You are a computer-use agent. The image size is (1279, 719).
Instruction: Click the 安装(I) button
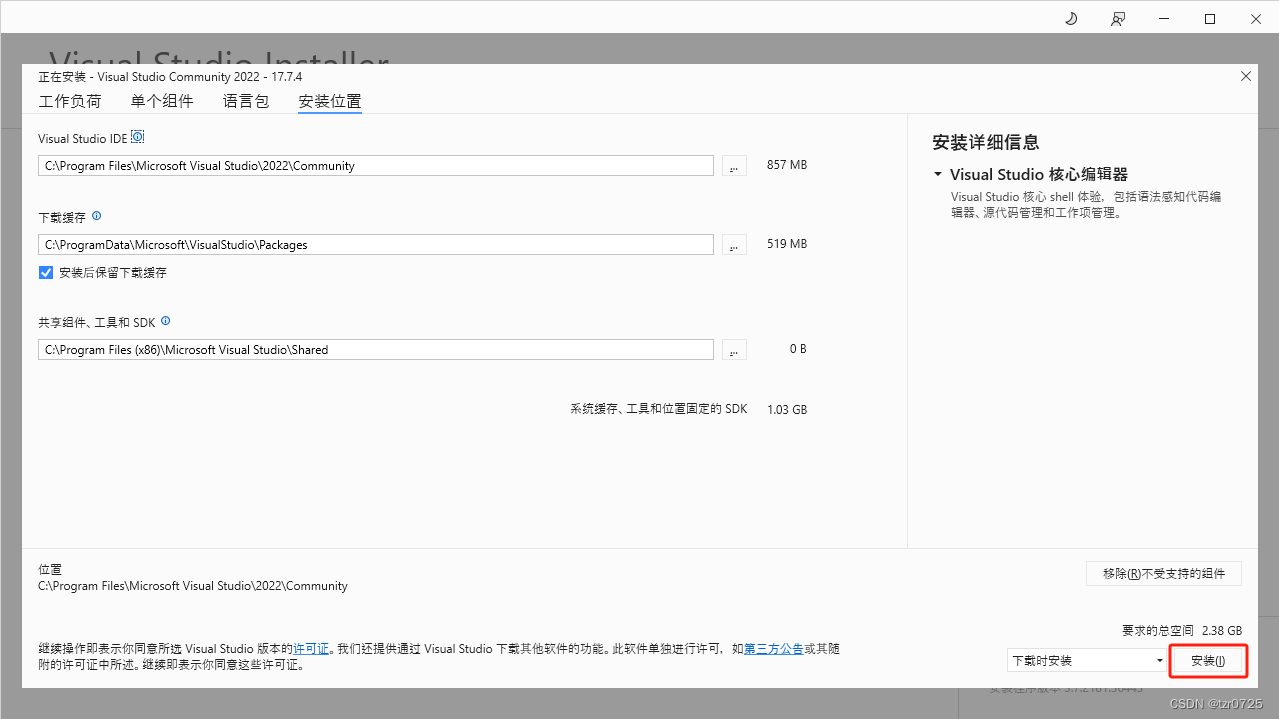pos(1208,661)
